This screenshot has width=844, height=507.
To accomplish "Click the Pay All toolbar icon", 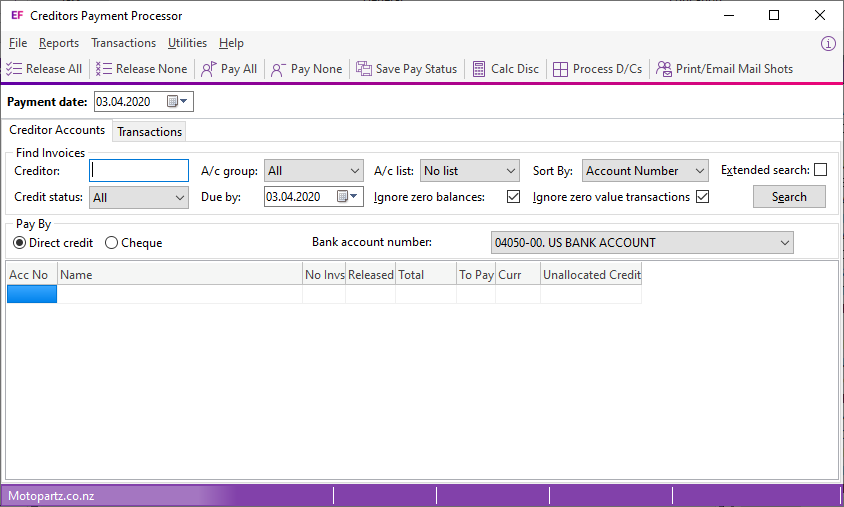I will pos(208,69).
